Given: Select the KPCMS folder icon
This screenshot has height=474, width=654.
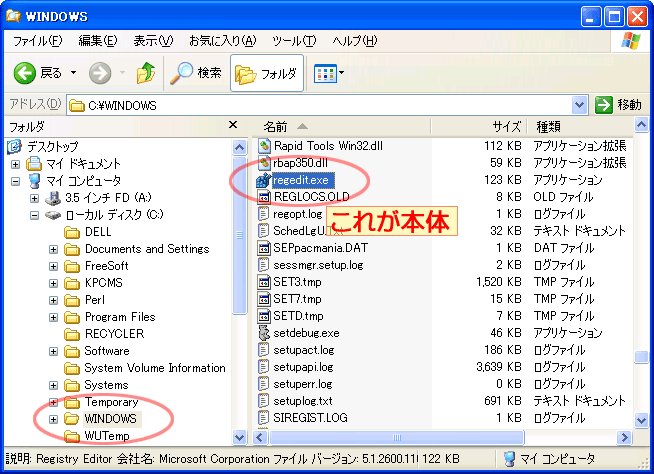Looking at the screenshot, I should click(72, 283).
